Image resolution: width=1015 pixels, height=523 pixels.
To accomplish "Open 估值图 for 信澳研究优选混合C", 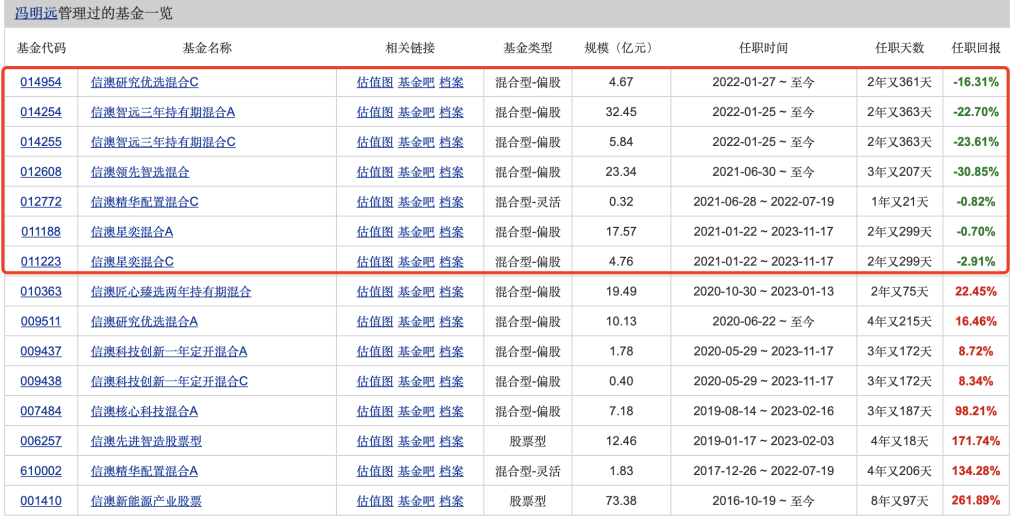I will 375,82.
